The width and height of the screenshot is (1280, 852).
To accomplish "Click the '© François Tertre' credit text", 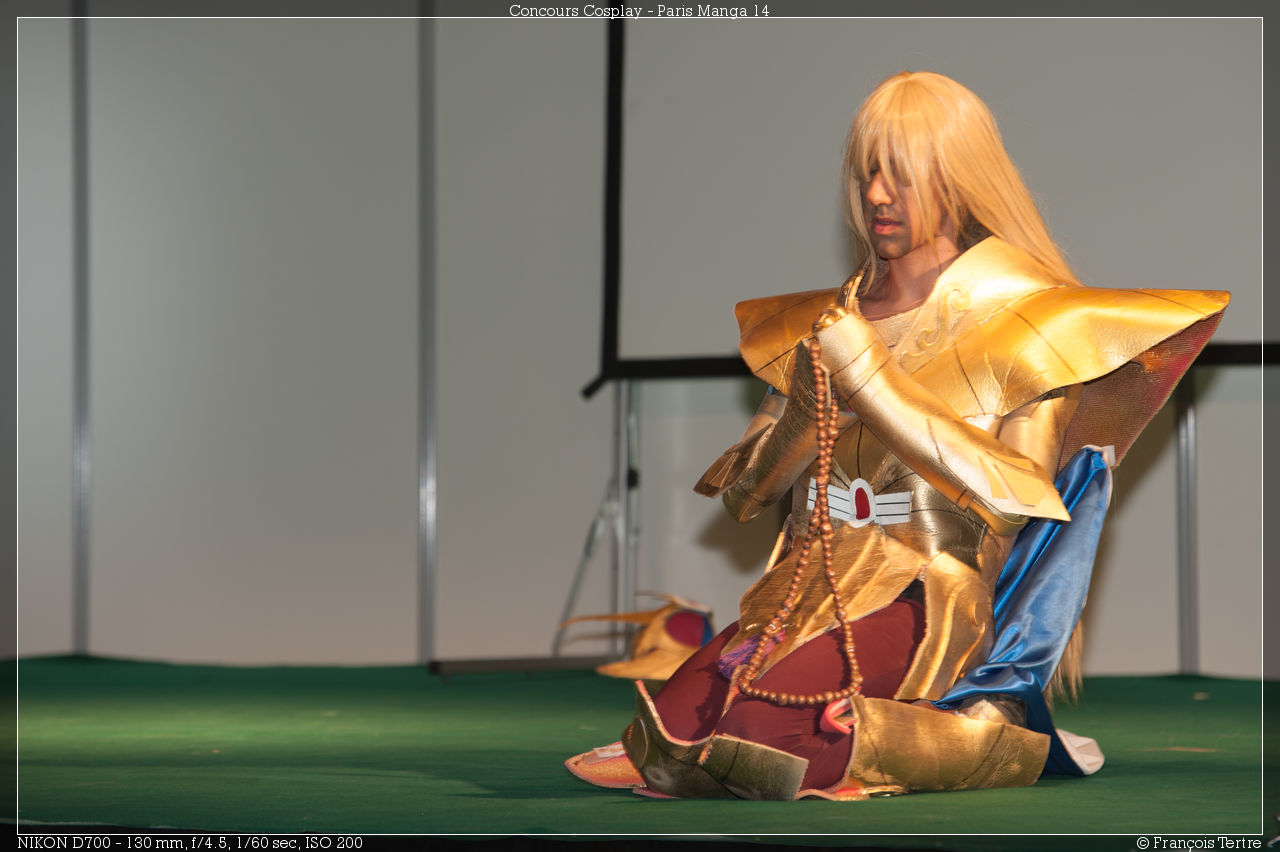I will 1199,843.
